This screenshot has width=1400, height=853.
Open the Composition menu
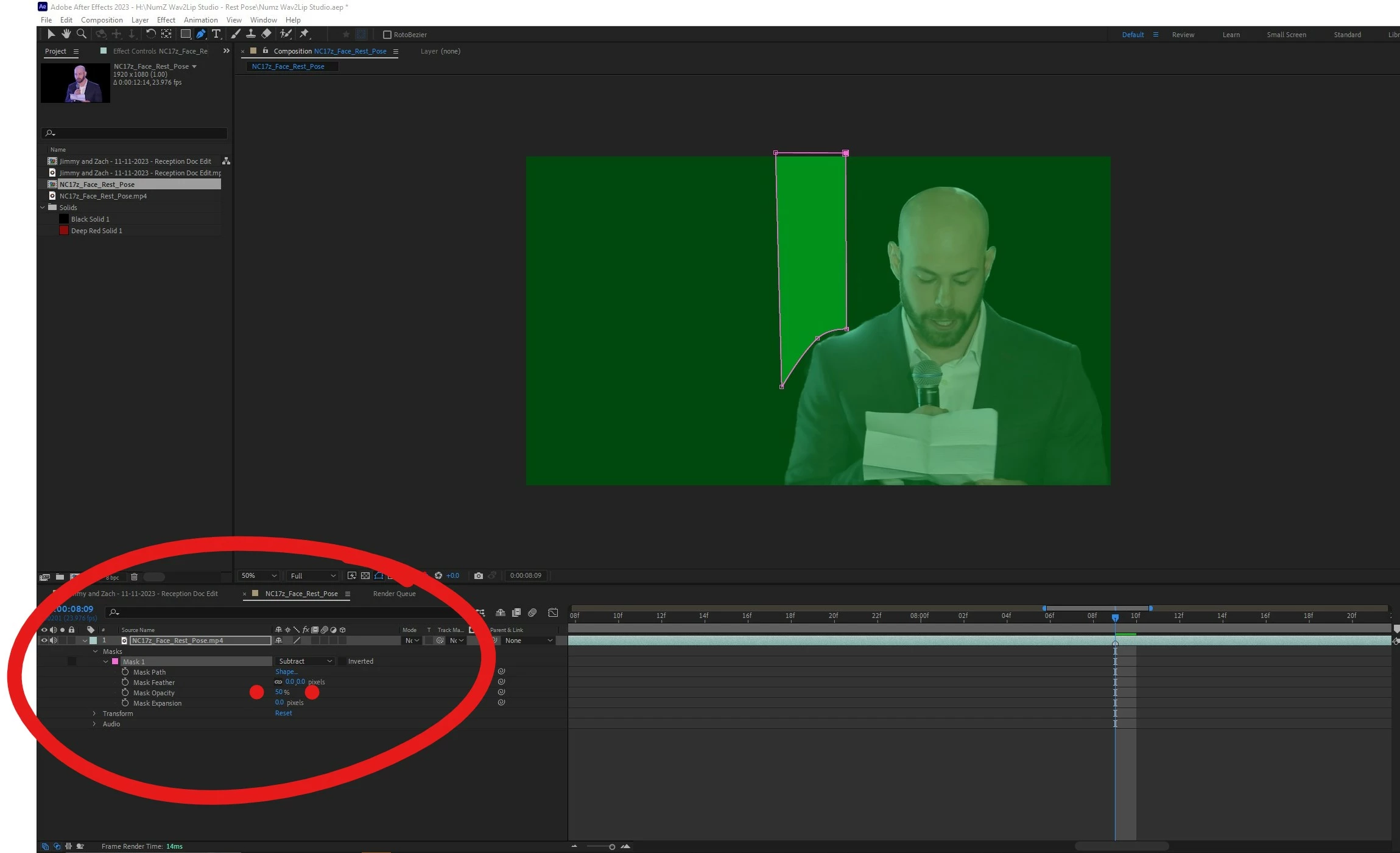coord(102,20)
